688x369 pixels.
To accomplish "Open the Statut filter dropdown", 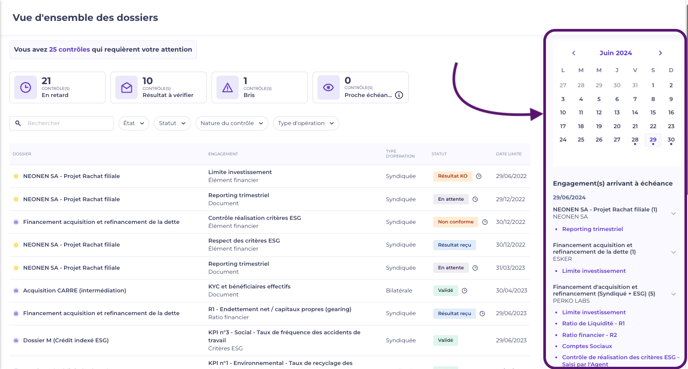I will pos(172,123).
